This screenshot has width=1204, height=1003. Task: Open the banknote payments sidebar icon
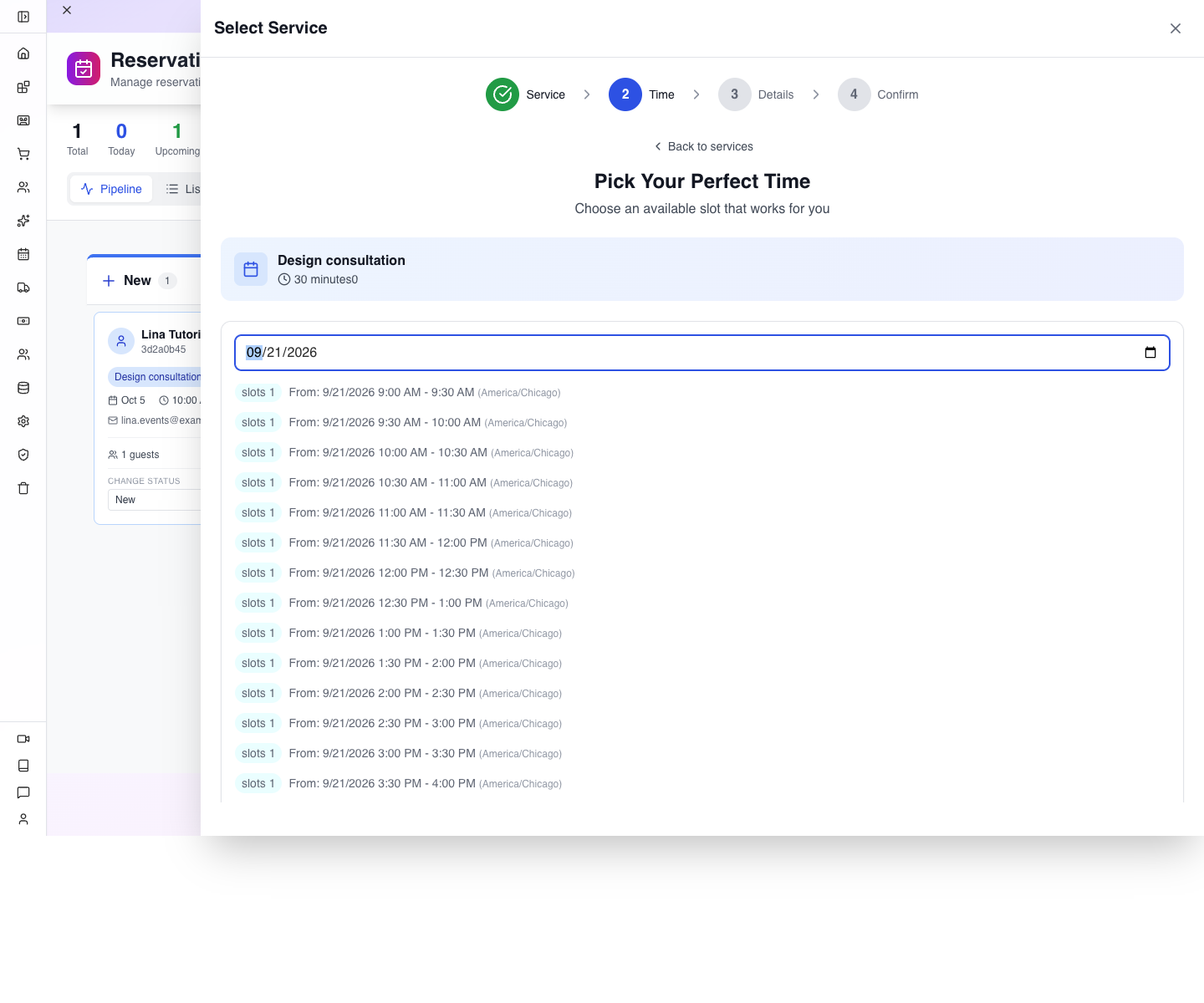pos(23,321)
